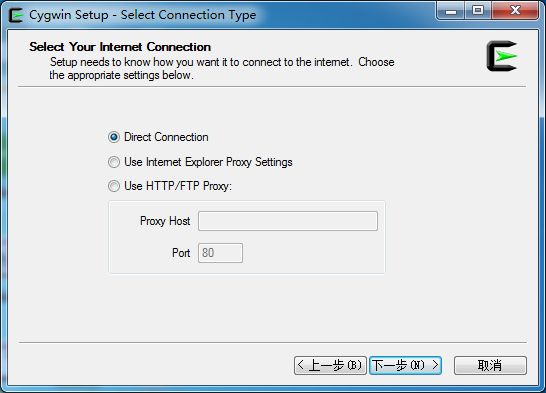This screenshot has height=393, width=546.
Task: Select the Direct Connection radio button
Action: click(114, 137)
